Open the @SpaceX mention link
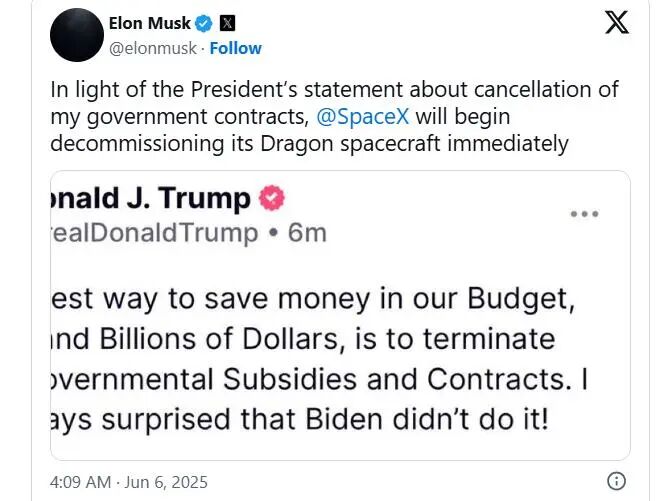This screenshot has height=501, width=666. (x=363, y=116)
